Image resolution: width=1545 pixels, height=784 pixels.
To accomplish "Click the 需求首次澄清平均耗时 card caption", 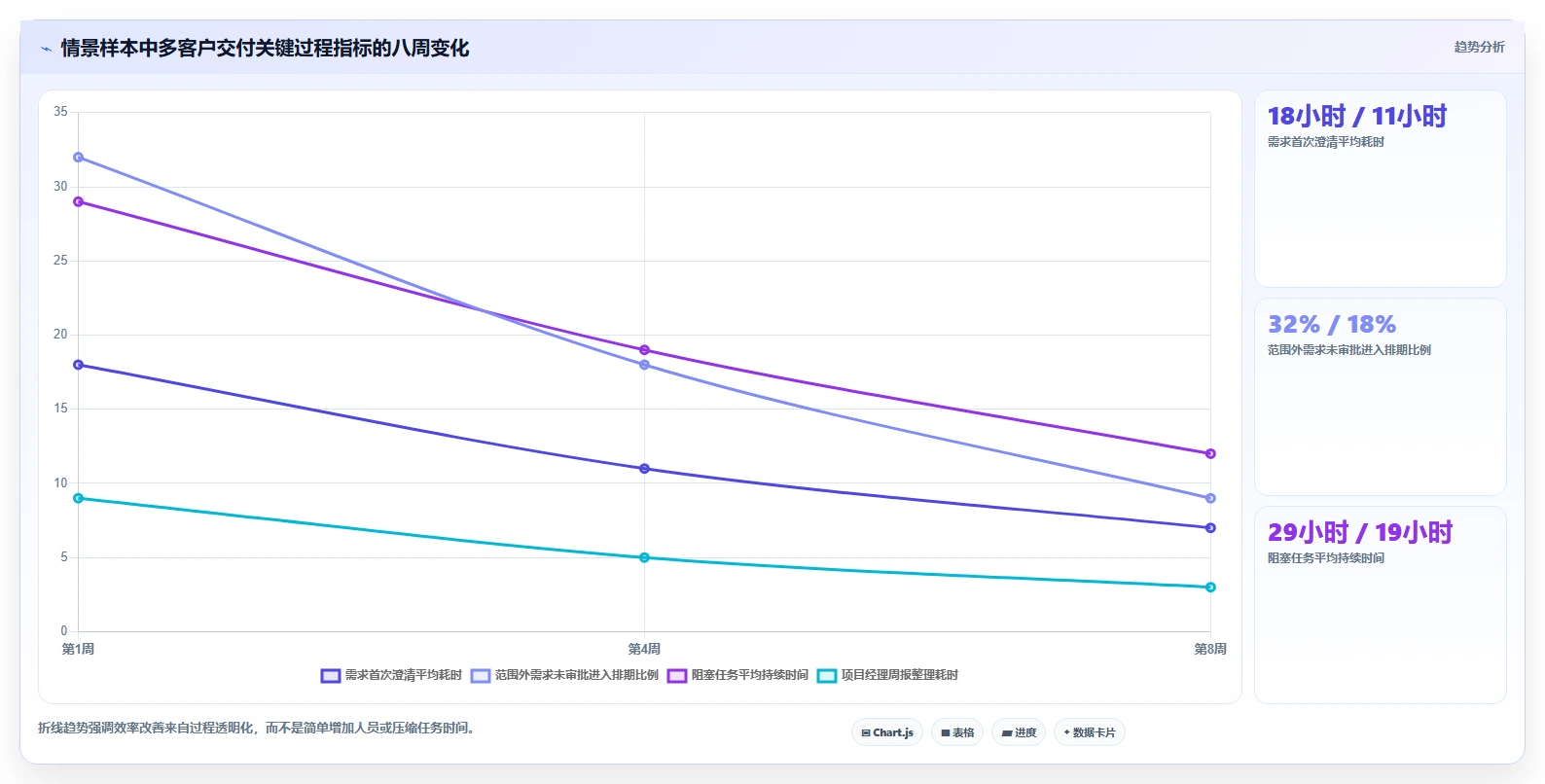I will (x=1325, y=142).
